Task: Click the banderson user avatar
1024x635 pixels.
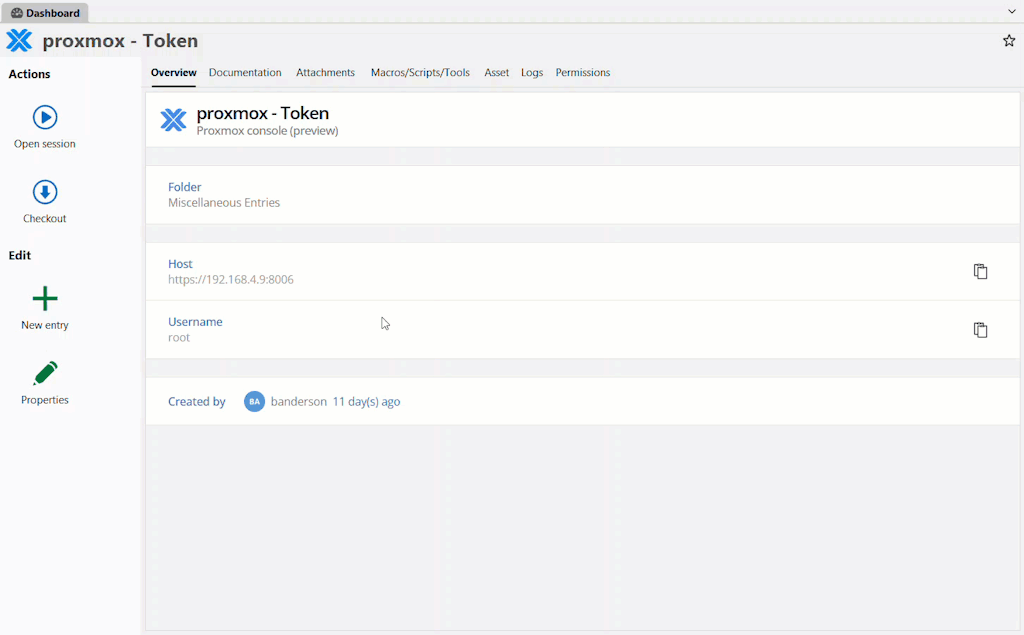Action: pyautogui.click(x=255, y=401)
